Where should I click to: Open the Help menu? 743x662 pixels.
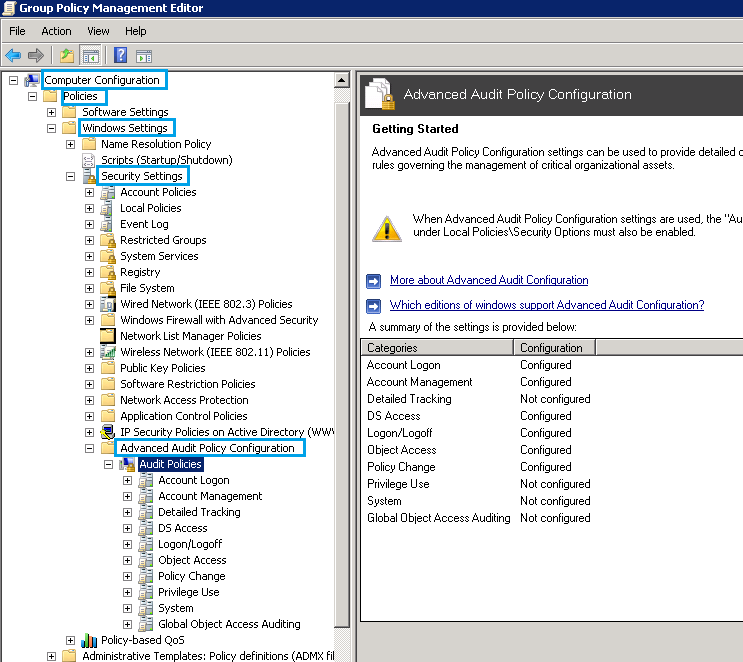point(136,31)
